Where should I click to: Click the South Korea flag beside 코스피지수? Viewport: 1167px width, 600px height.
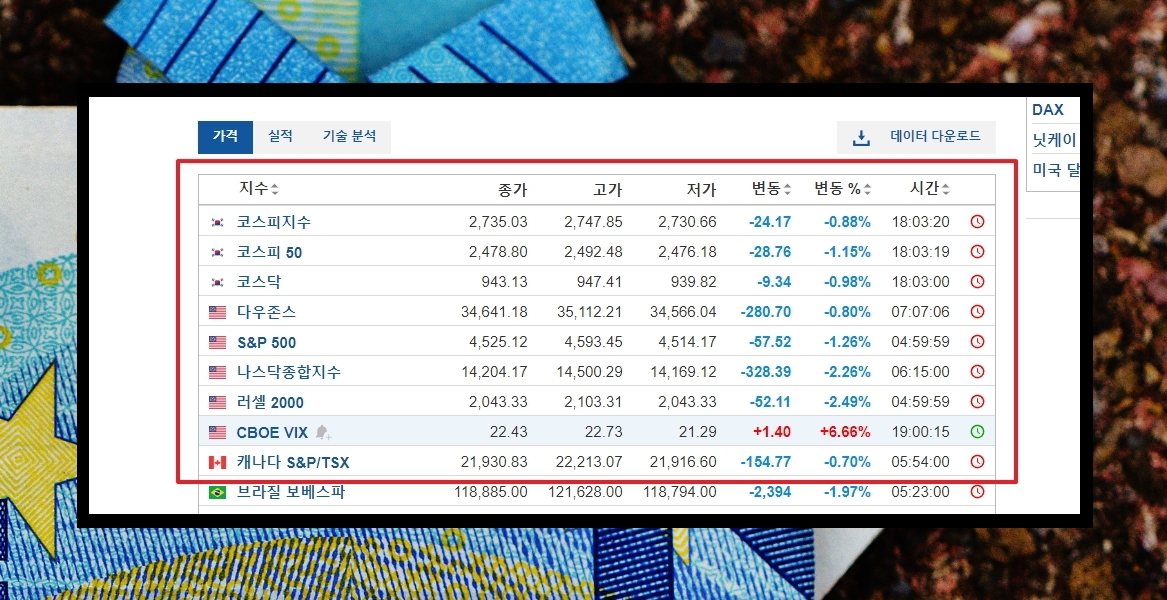pyautogui.click(x=217, y=222)
